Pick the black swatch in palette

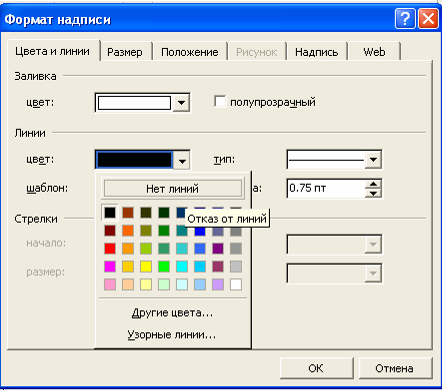[110, 212]
